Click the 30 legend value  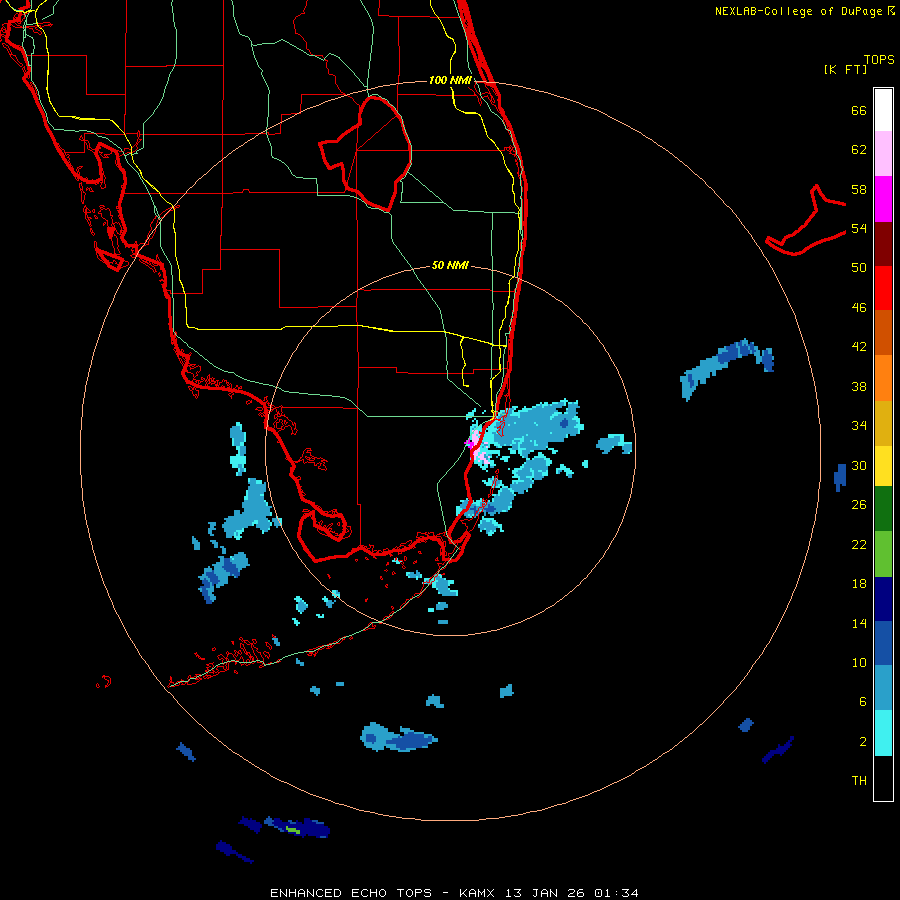tap(859, 465)
